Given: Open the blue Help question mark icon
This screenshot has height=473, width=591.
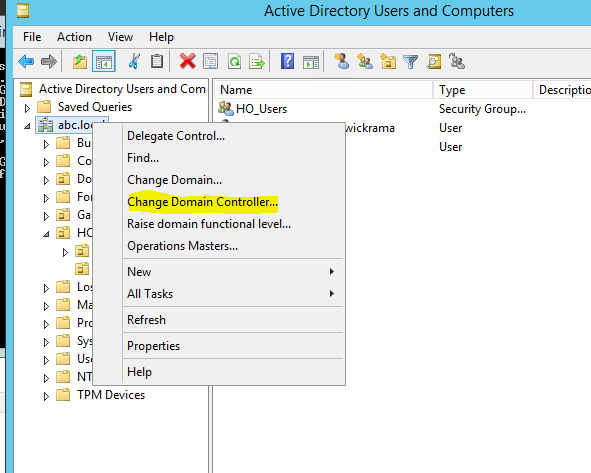Looking at the screenshot, I should pos(287,61).
